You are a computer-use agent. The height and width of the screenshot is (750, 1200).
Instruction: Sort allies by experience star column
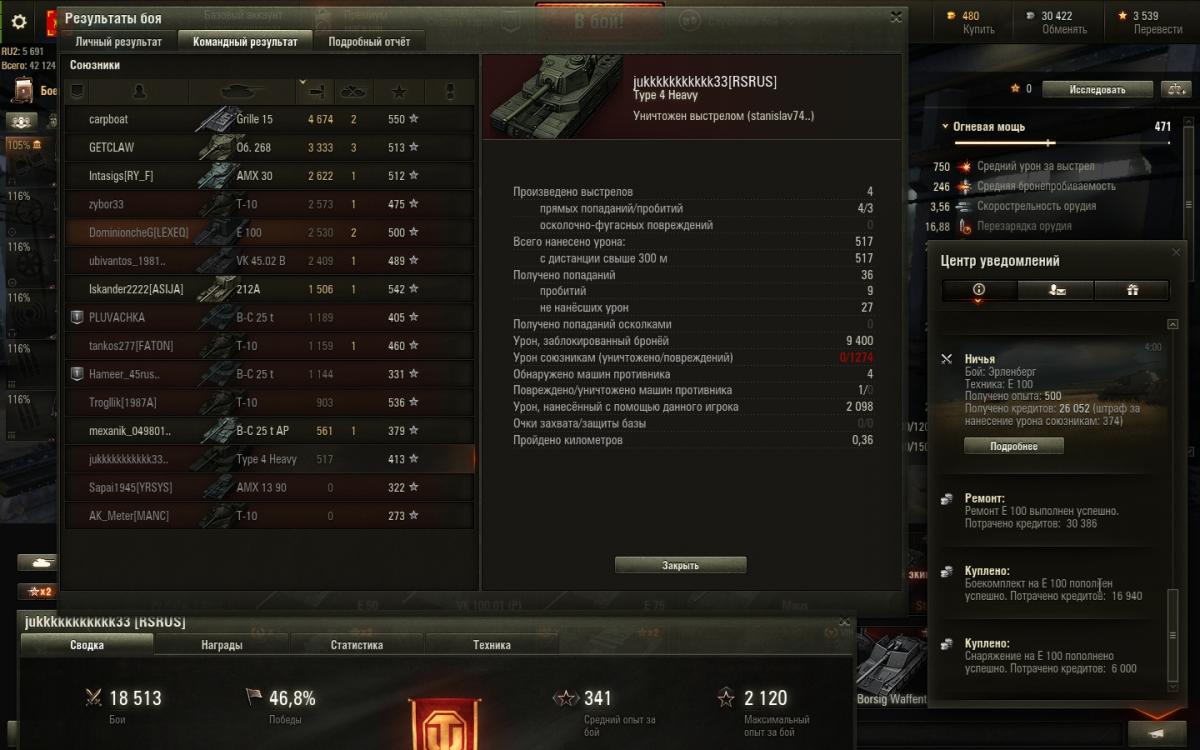[400, 91]
